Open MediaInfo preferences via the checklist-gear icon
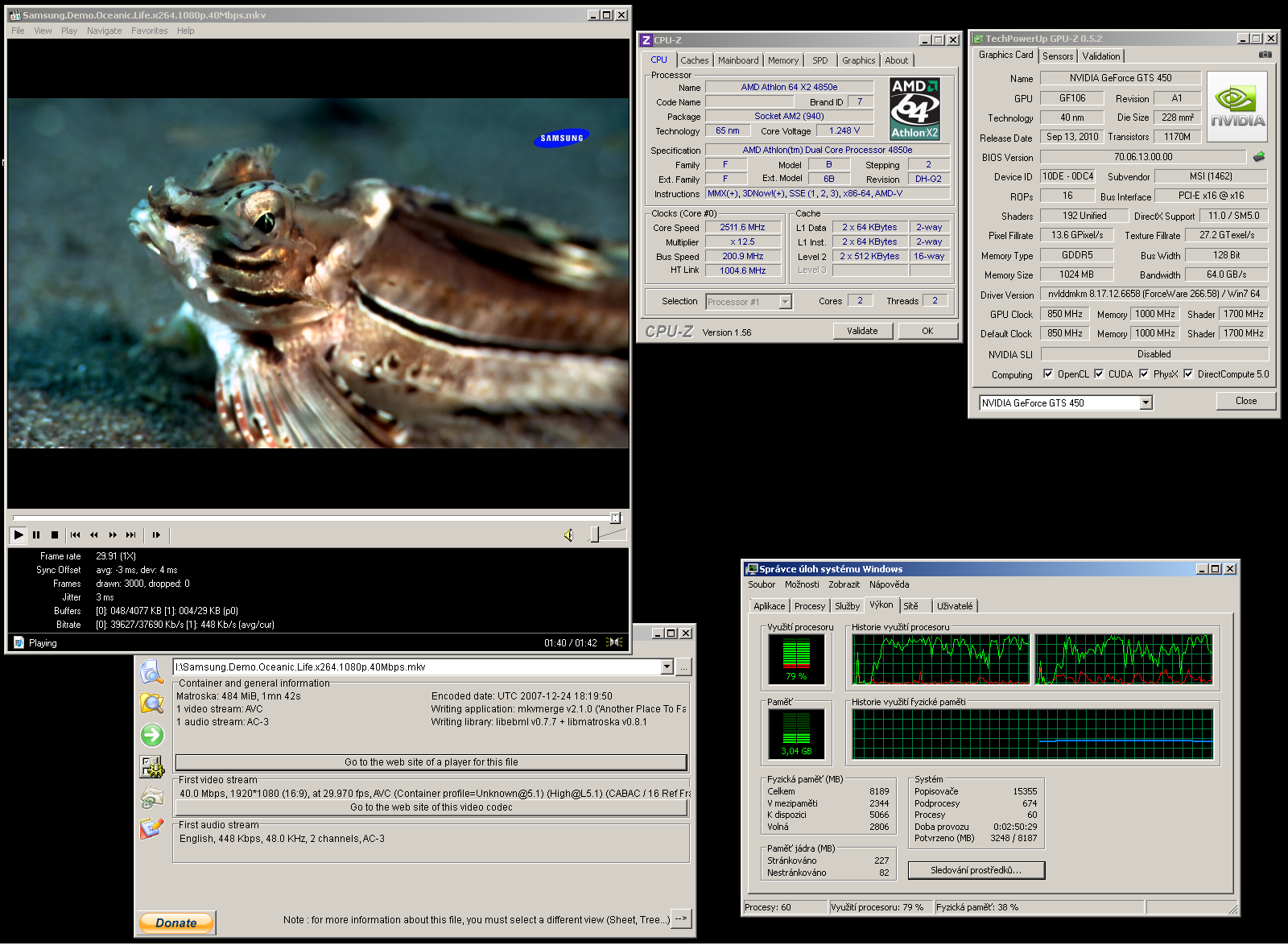This screenshot has height=945, width=1288. 151,766
